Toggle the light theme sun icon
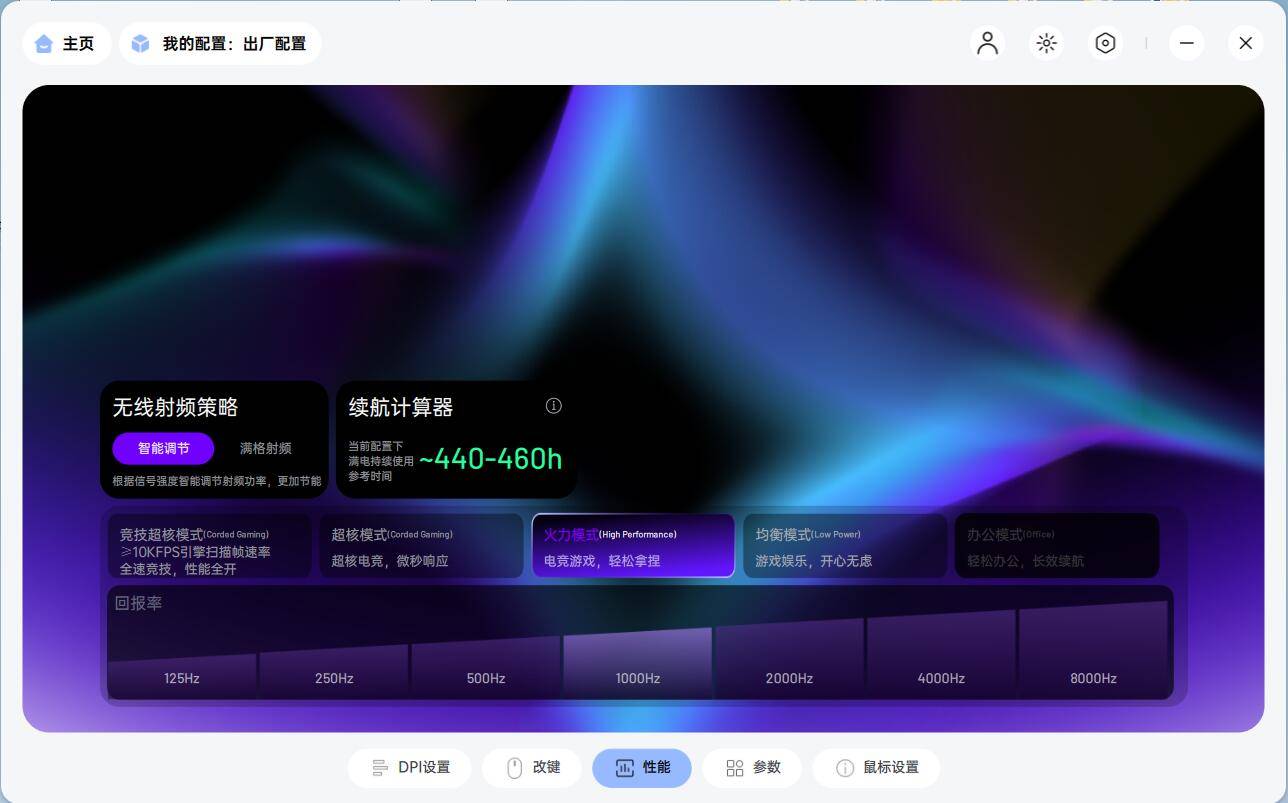Viewport: 1288px width, 803px height. click(1046, 43)
